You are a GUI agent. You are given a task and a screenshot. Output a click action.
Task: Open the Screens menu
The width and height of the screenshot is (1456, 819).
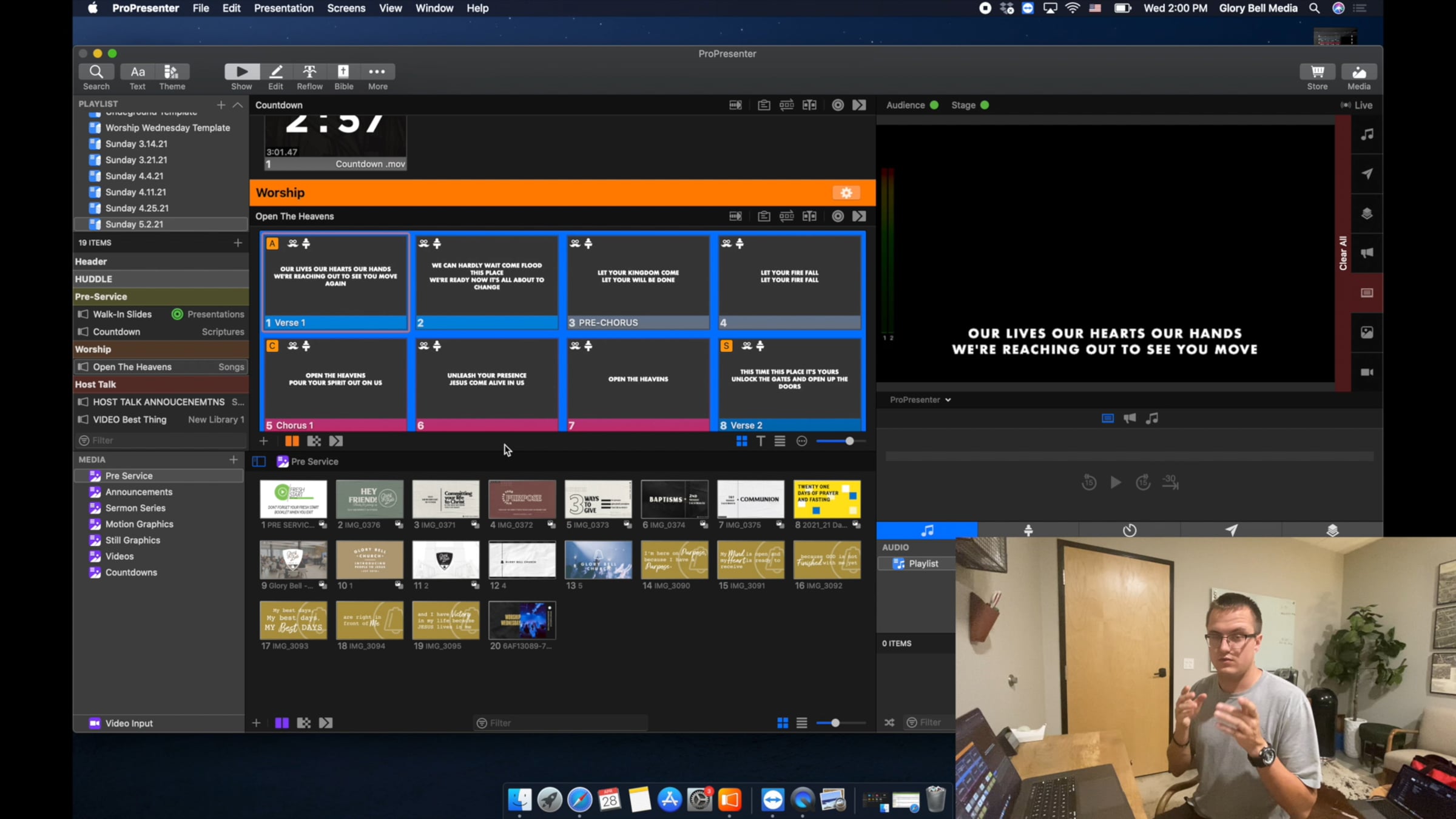(346, 8)
